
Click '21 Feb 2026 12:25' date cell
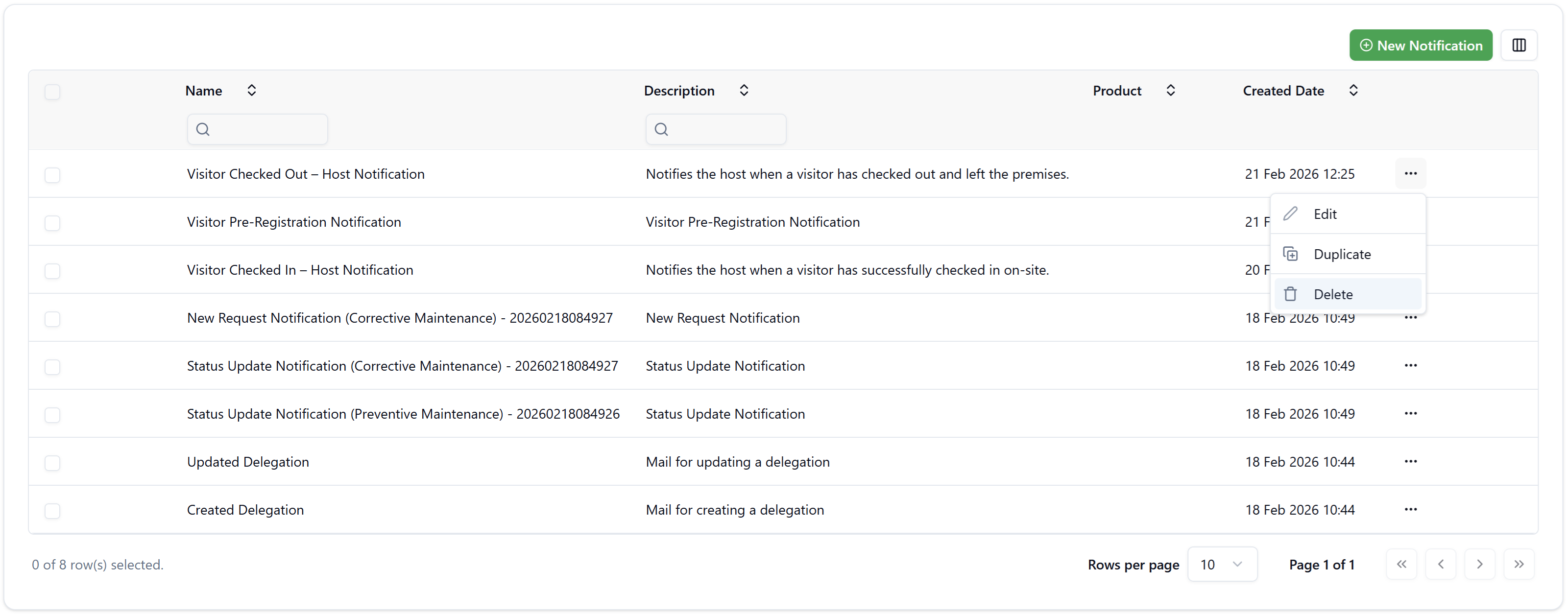coord(1300,174)
